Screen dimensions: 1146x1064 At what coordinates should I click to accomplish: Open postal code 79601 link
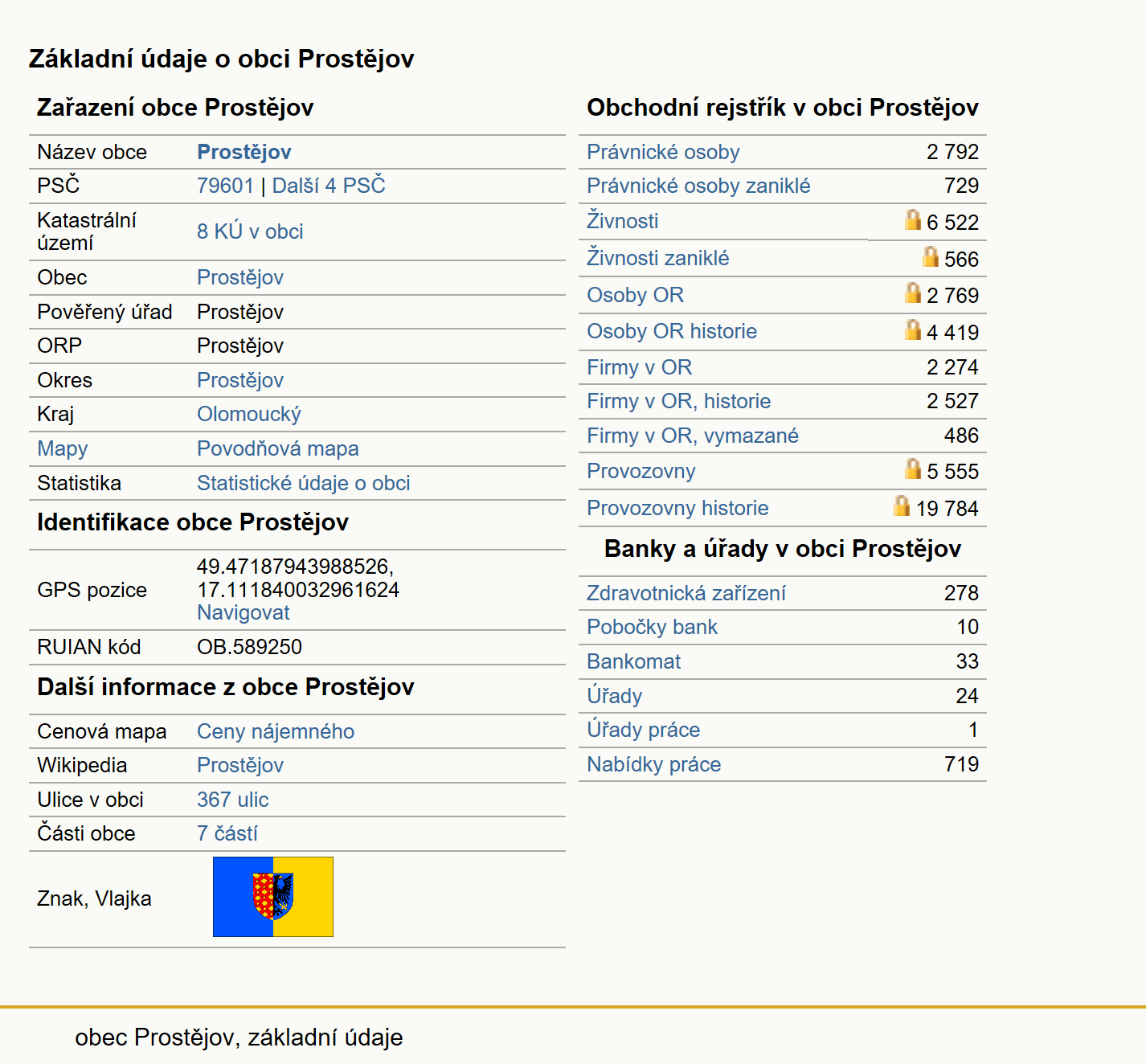(x=225, y=186)
